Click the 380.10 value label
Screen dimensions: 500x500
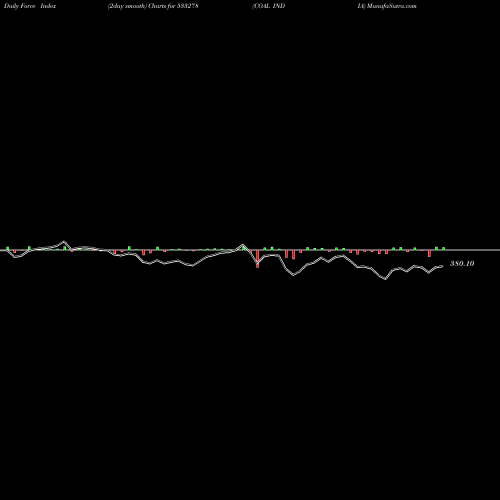[462, 264]
